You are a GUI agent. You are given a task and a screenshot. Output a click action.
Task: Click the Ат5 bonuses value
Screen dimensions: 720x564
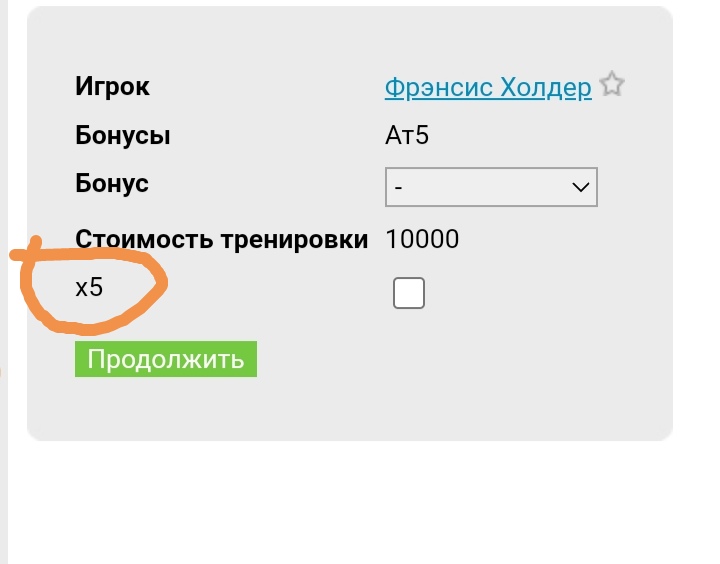coord(407,136)
